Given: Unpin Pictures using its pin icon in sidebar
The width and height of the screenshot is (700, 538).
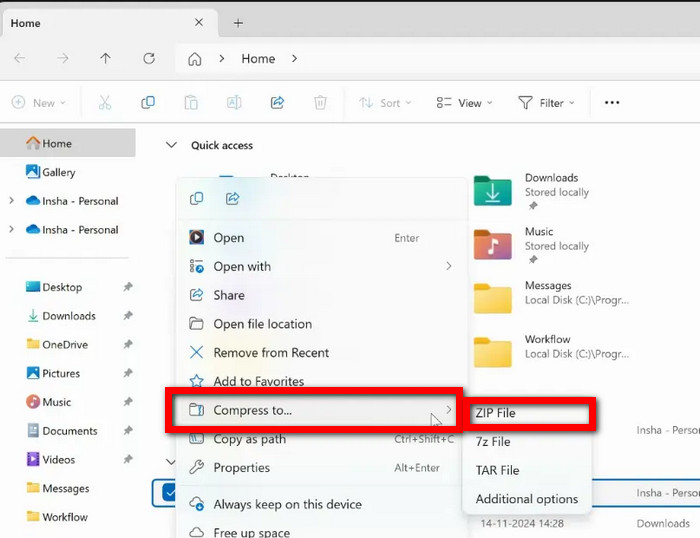Looking at the screenshot, I should (128, 373).
